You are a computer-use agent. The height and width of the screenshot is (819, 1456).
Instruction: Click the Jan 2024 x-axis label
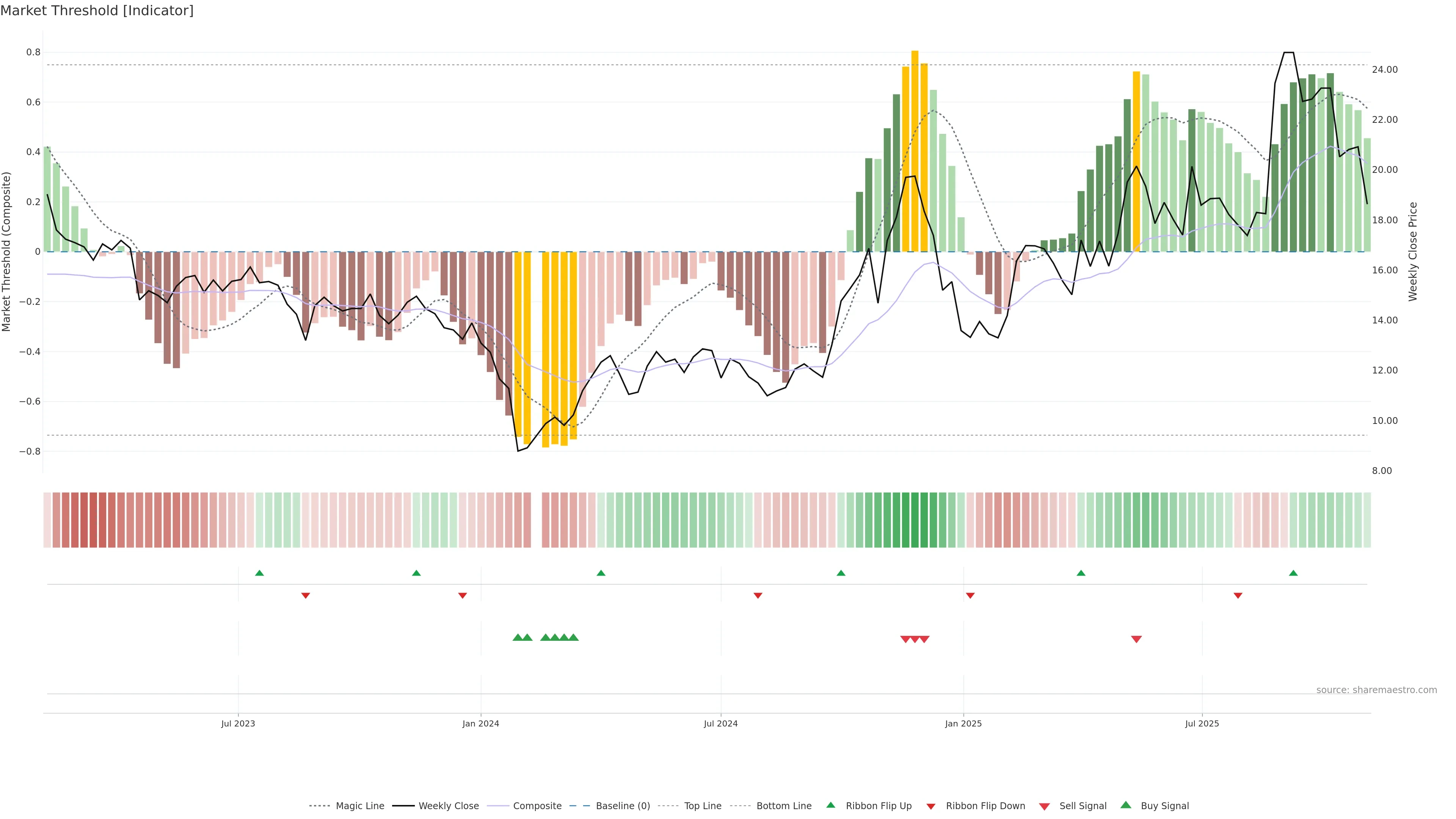point(480,723)
